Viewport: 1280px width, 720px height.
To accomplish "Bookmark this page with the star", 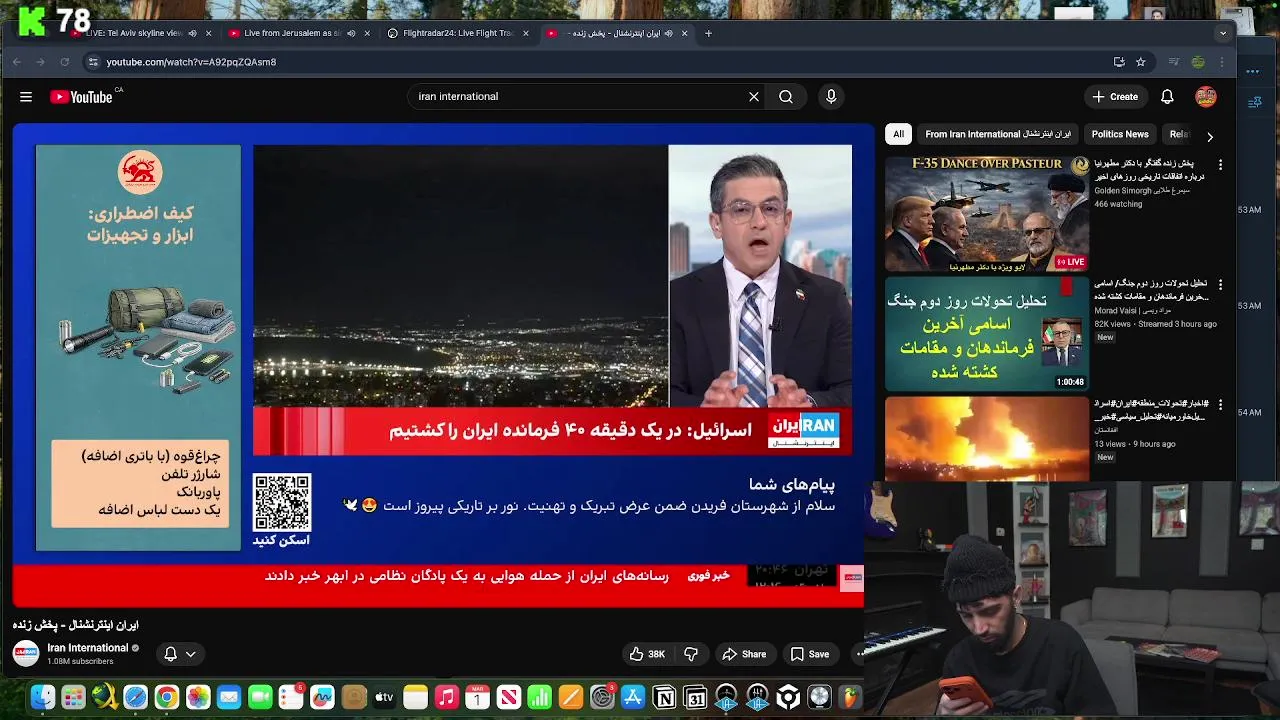I will tap(1141, 62).
